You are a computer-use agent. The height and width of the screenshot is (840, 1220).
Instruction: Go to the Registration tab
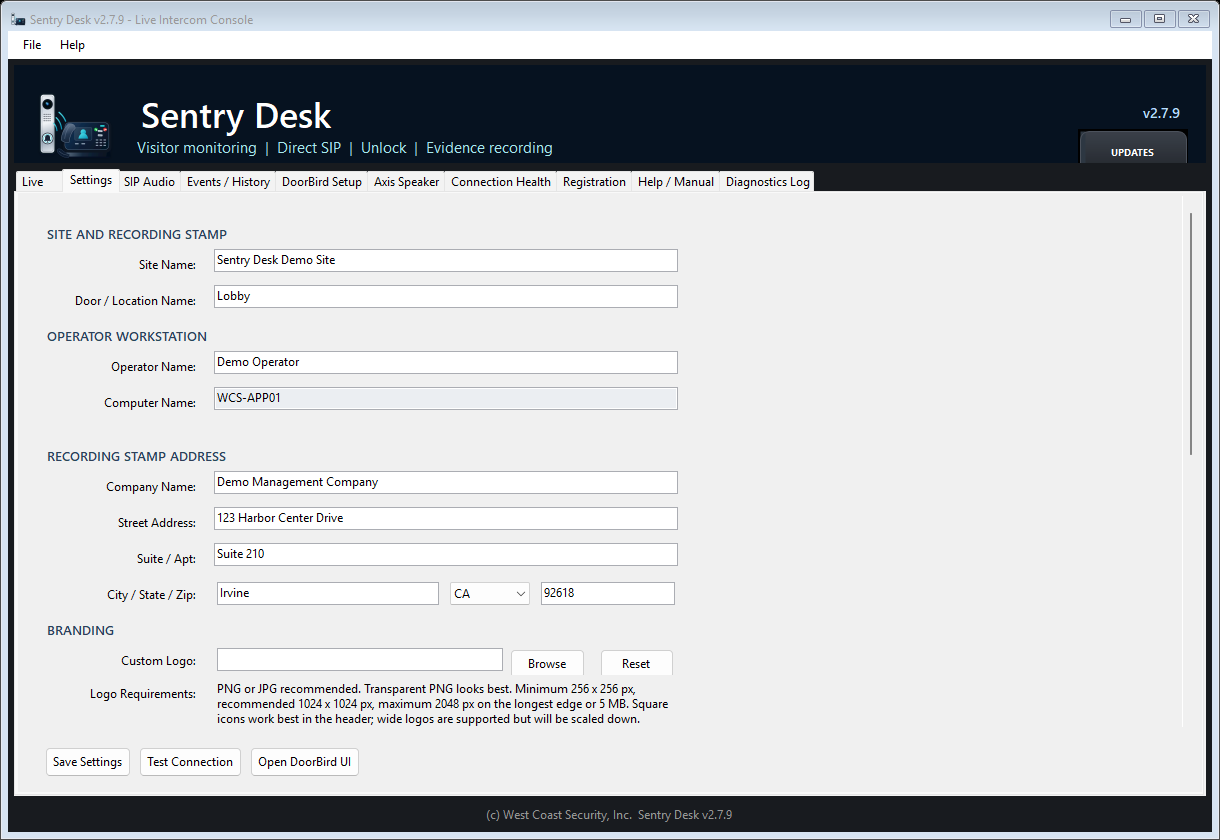tap(594, 182)
